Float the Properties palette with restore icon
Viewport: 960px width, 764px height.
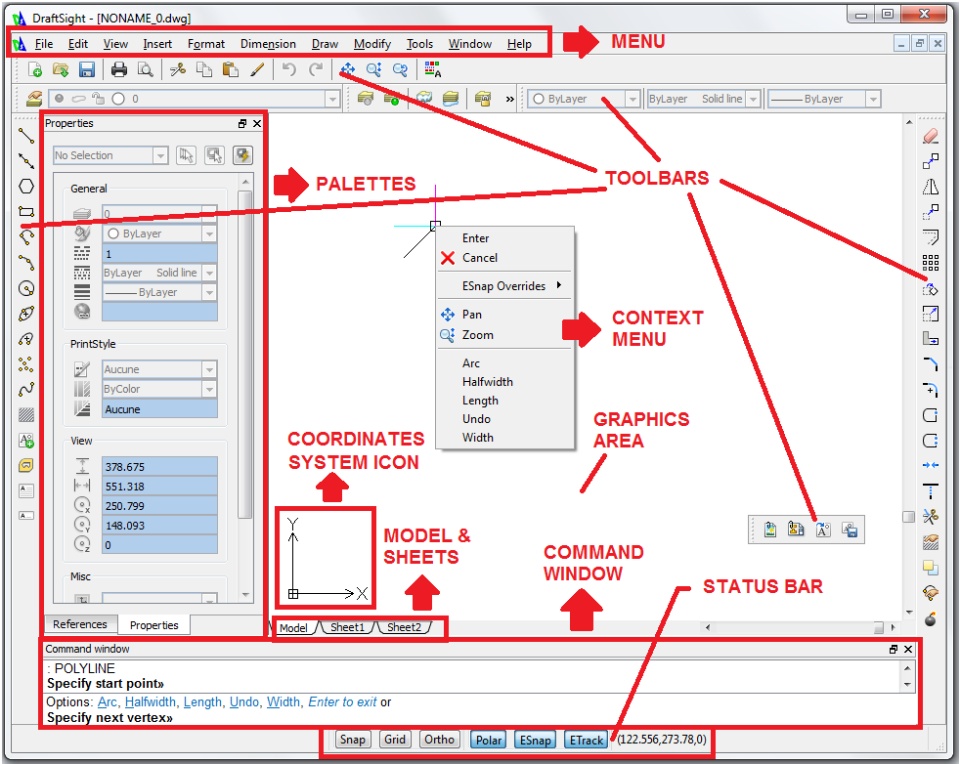pos(242,124)
